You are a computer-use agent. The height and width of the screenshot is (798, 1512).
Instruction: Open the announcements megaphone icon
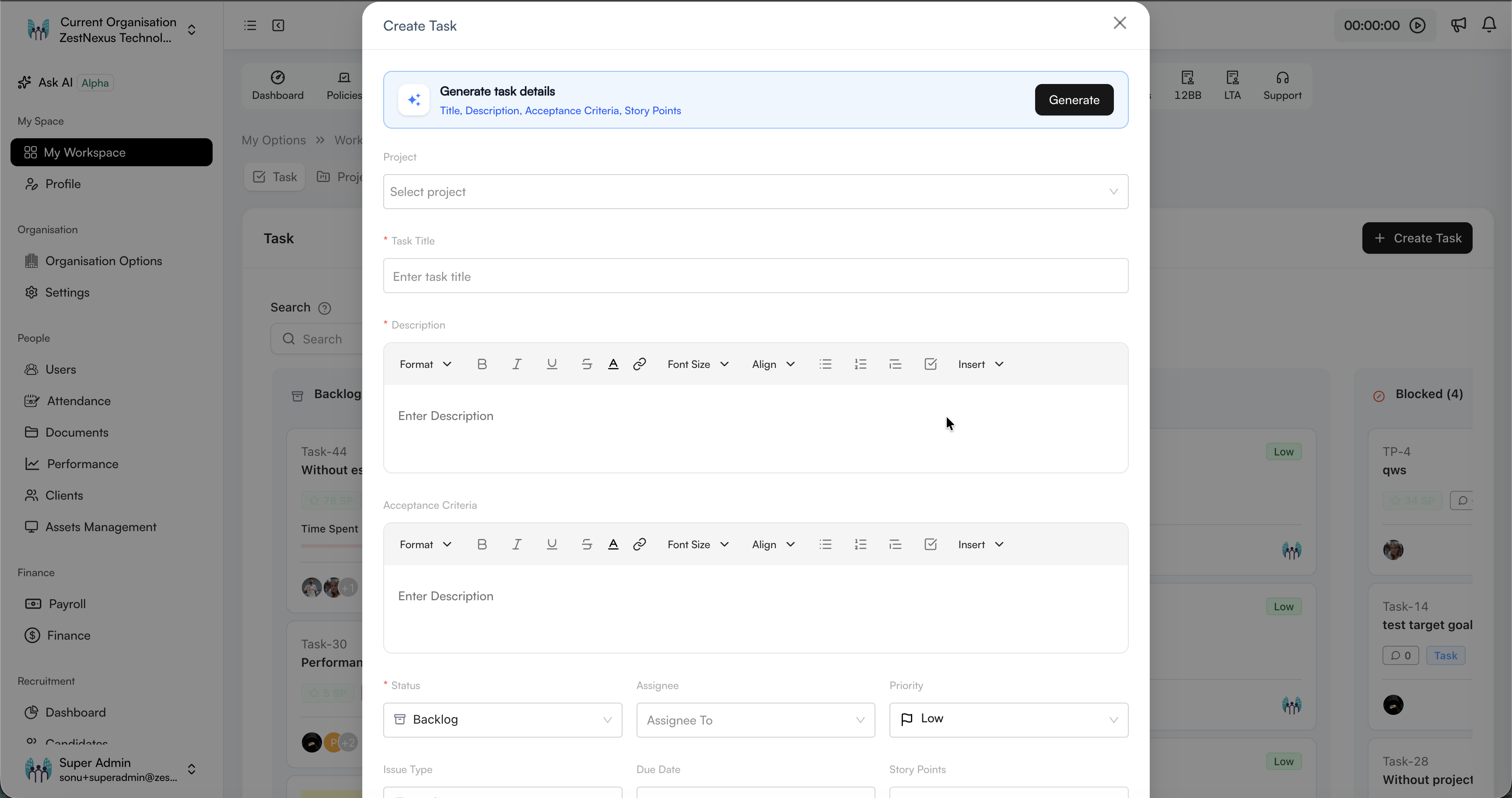click(x=1459, y=24)
